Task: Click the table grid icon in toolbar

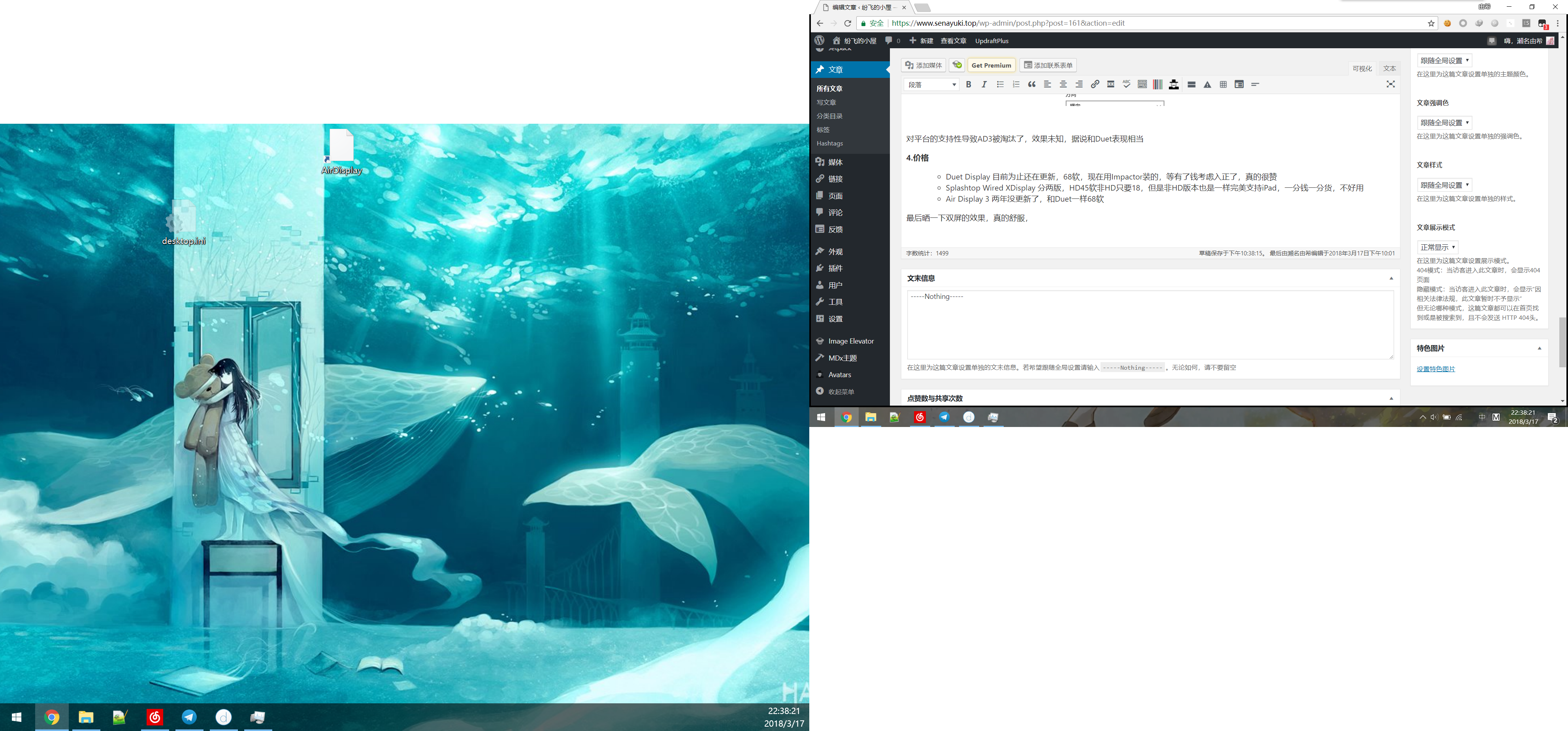Action: click(x=1223, y=85)
